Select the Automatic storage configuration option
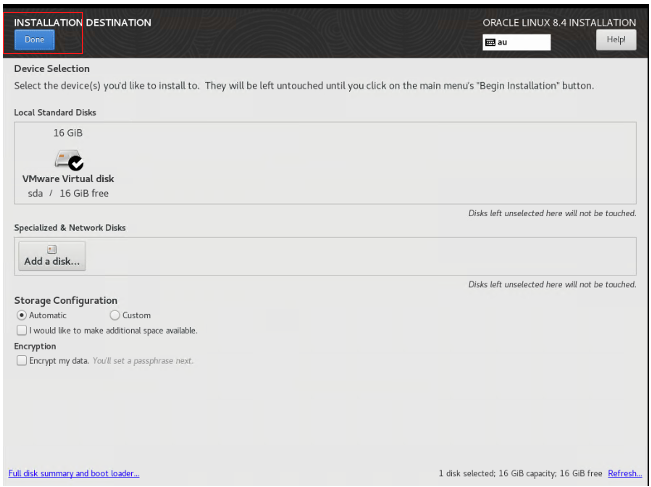The height and width of the screenshot is (487, 651). (x=21, y=315)
